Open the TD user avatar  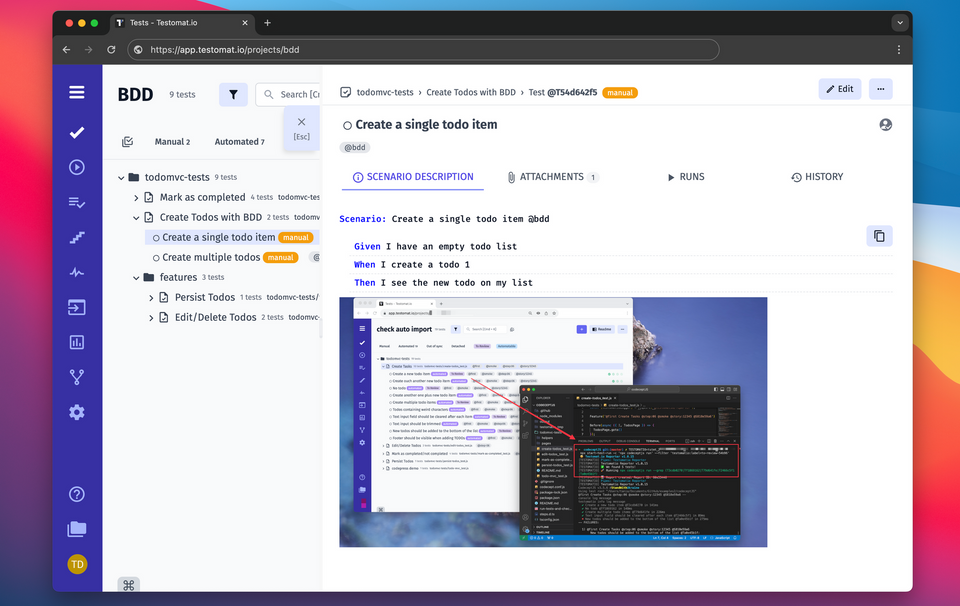[77, 564]
